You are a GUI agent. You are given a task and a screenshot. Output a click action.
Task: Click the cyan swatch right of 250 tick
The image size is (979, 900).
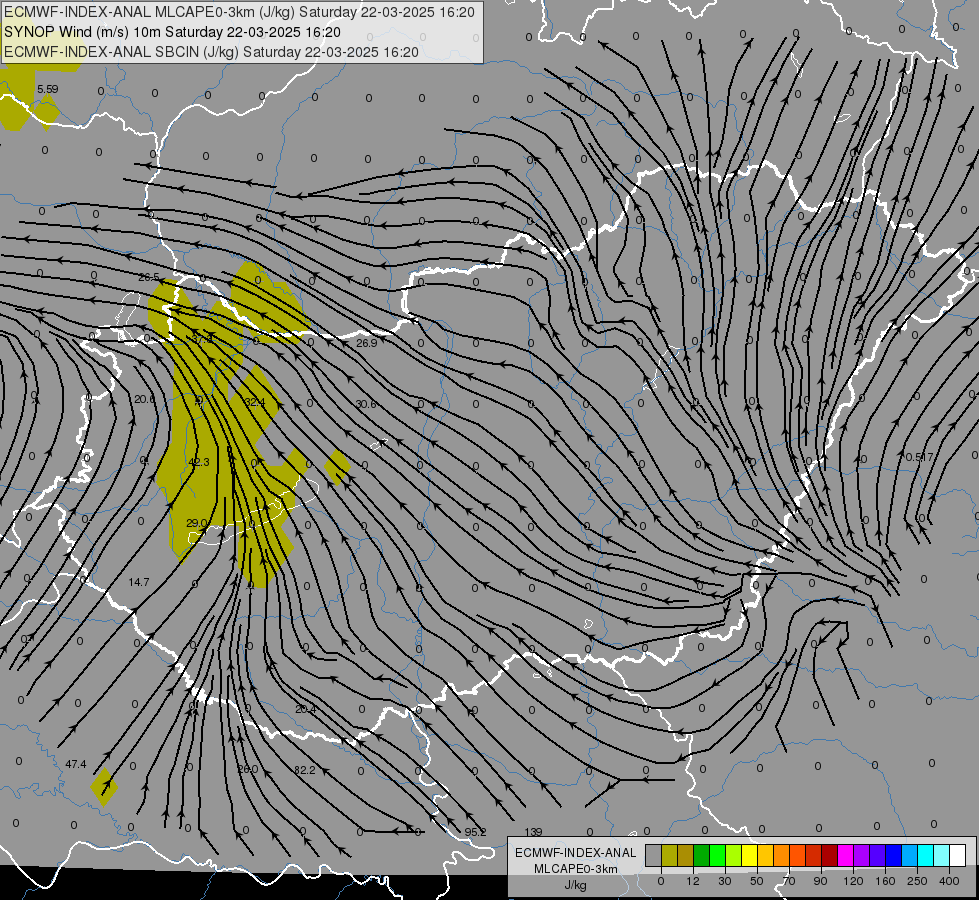926,855
